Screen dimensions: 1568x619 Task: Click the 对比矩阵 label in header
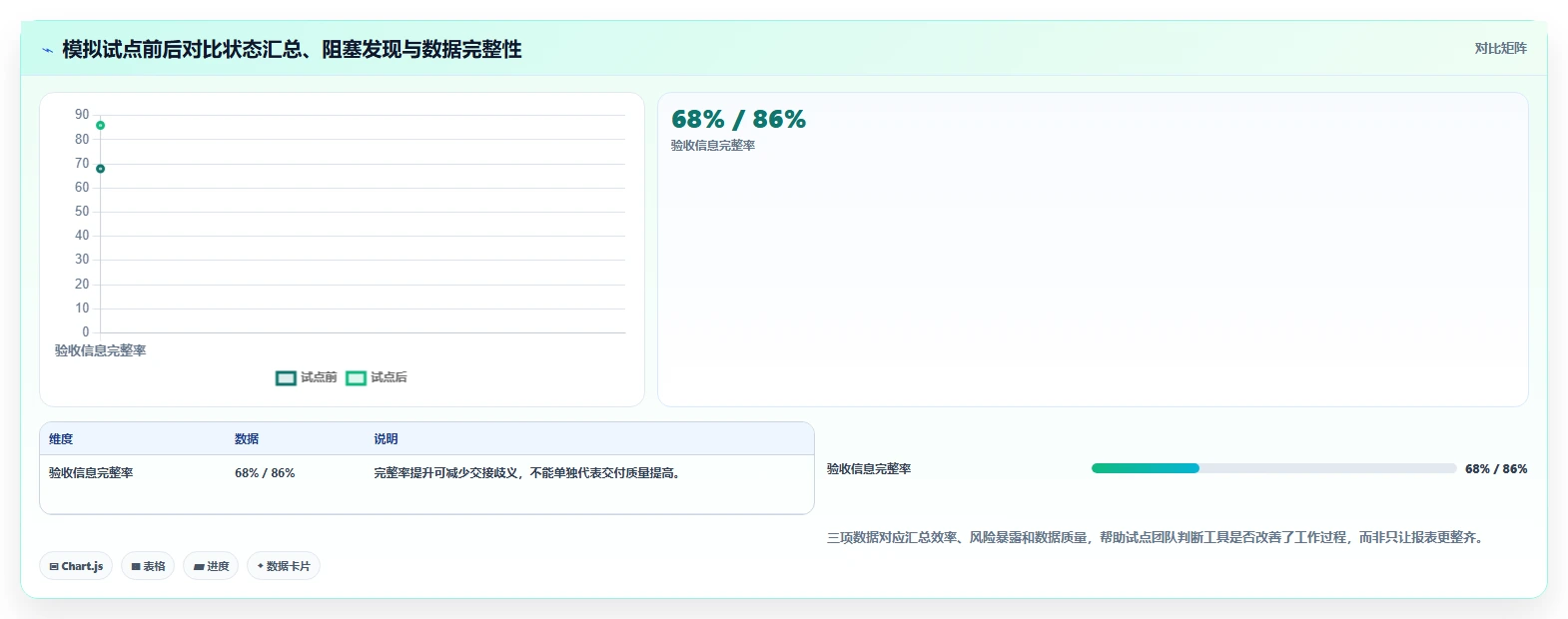click(1500, 48)
